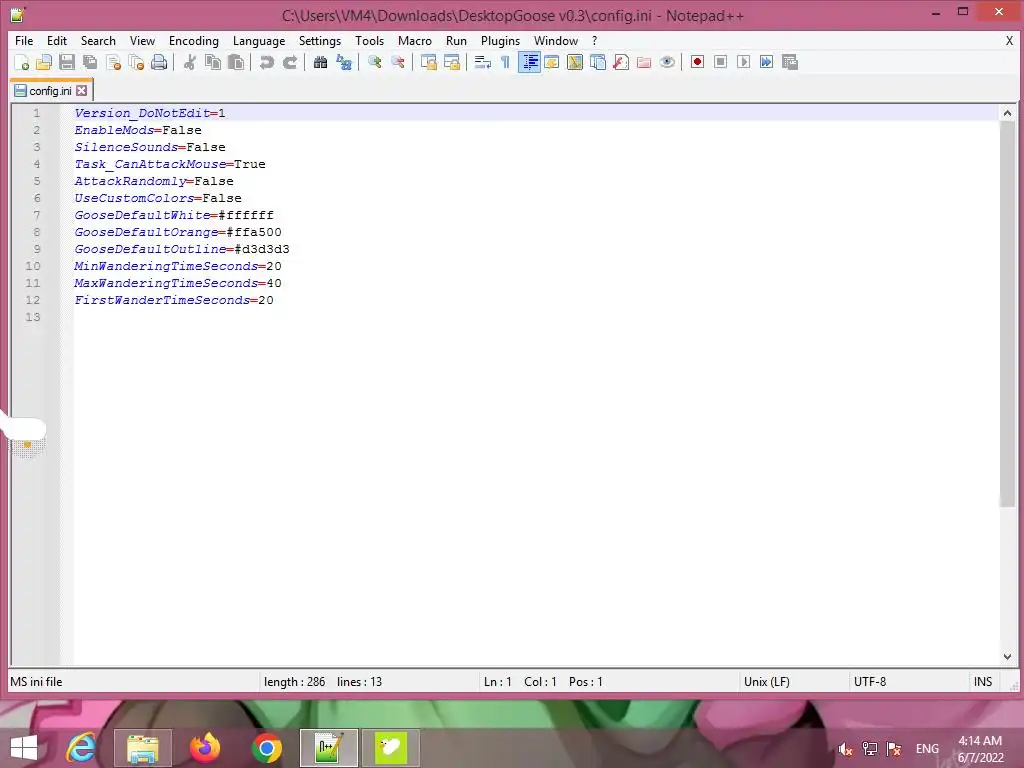Open Google Chrome from the taskbar

266,748
